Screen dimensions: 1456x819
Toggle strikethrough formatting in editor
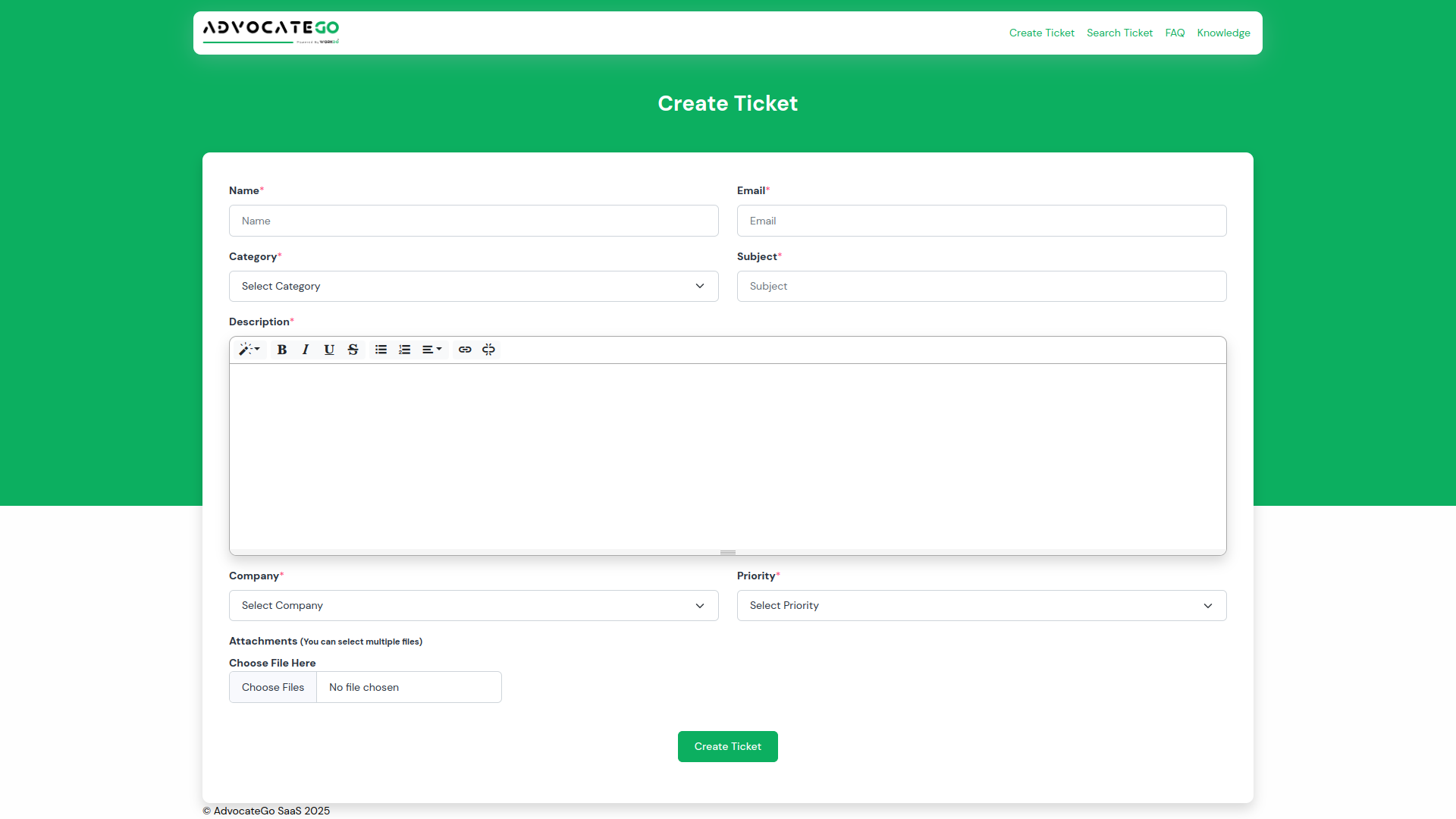(x=353, y=350)
